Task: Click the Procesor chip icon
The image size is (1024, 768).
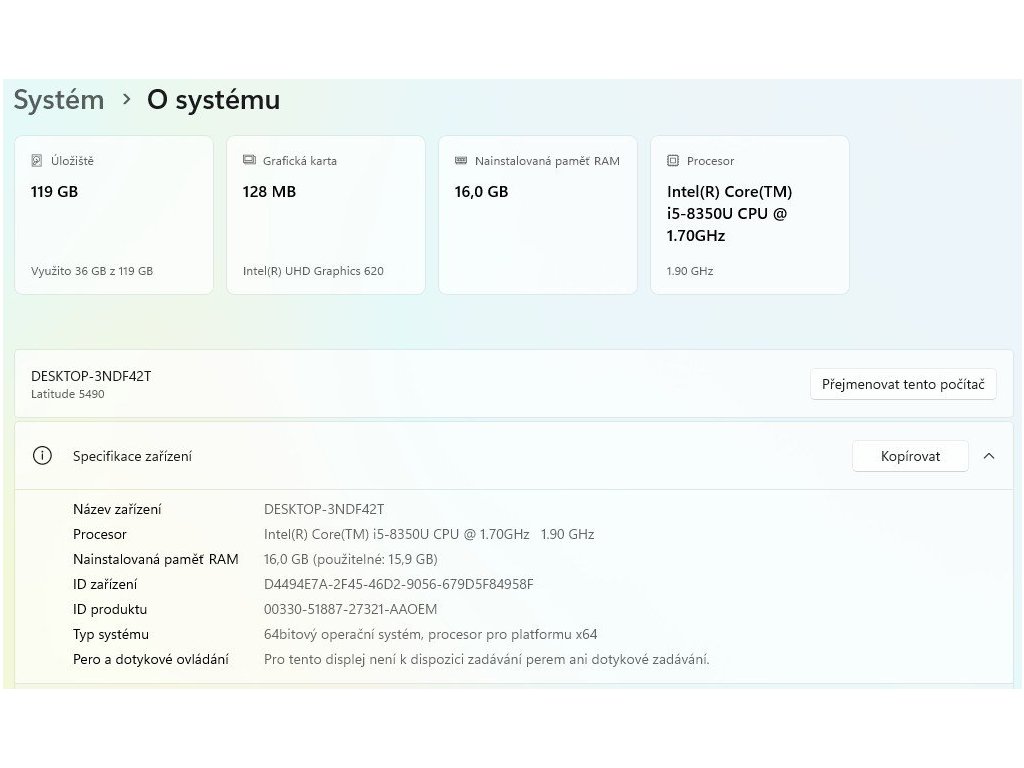Action: 673,160
